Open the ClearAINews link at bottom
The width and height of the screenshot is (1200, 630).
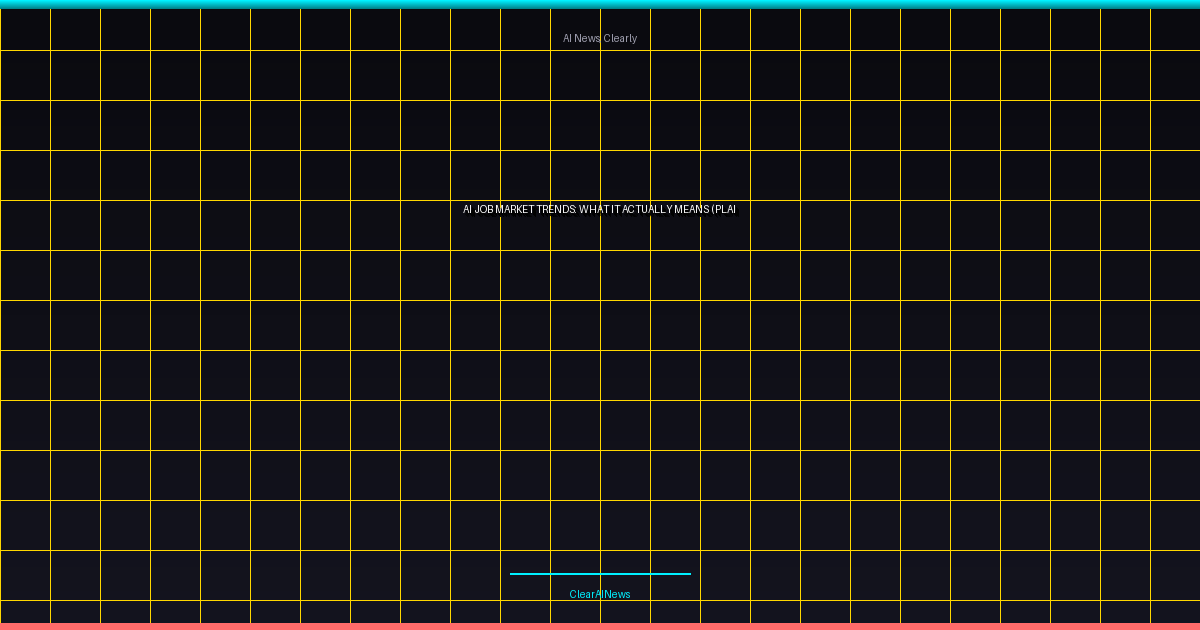600,594
